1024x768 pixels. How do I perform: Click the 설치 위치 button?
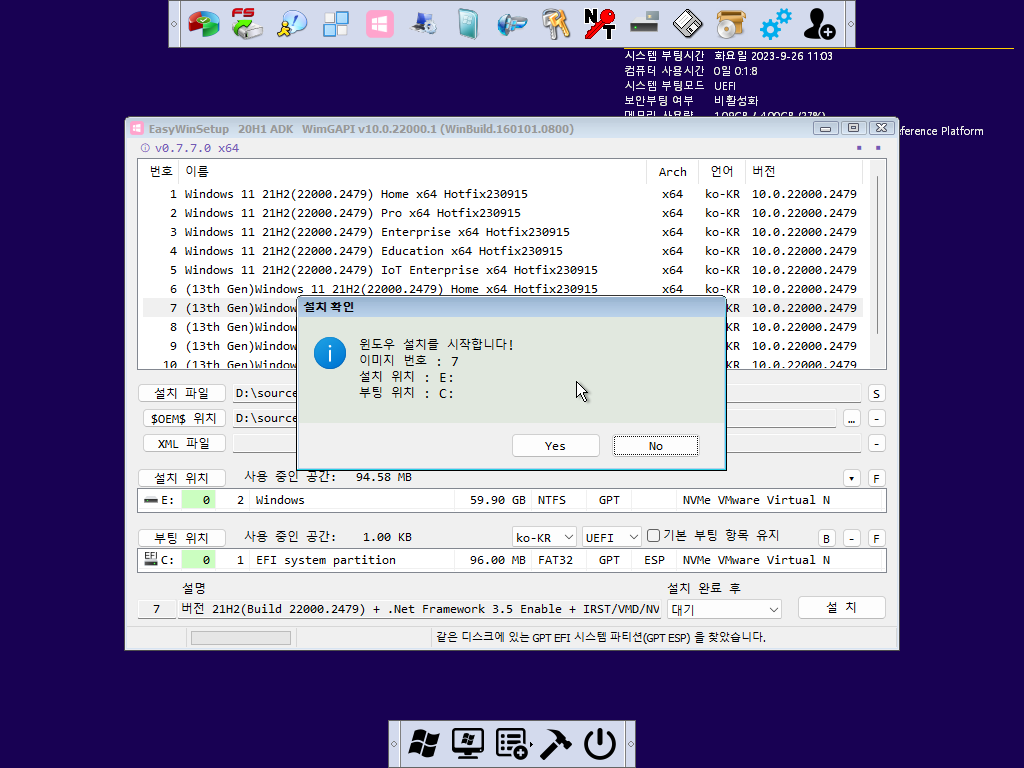182,478
